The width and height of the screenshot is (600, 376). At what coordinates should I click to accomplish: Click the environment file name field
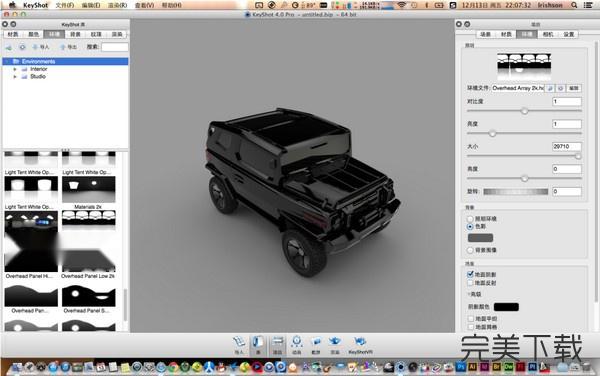[x=518, y=88]
